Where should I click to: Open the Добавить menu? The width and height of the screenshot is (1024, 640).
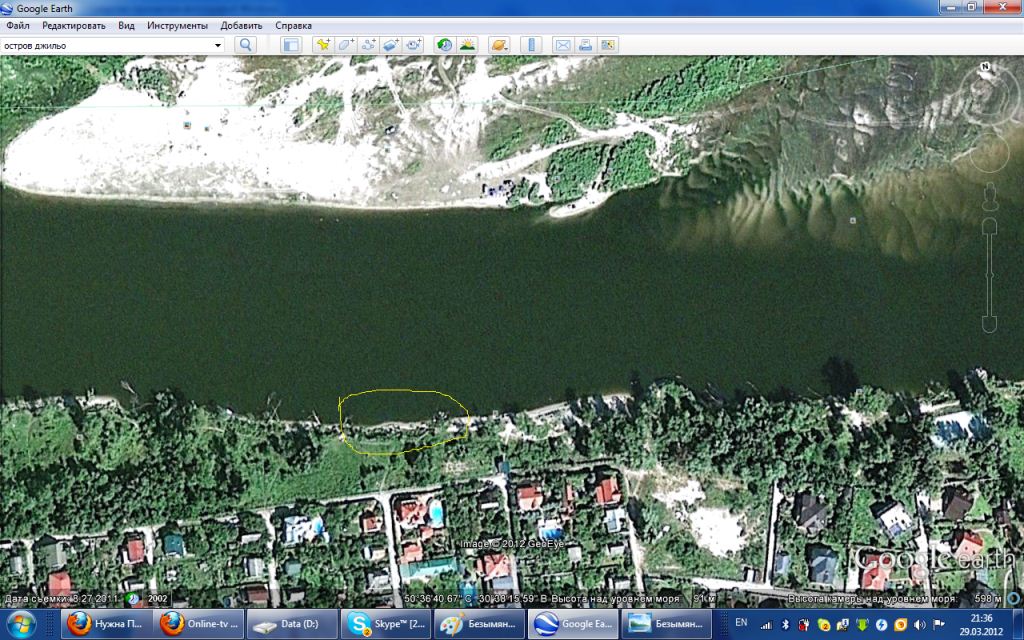[x=241, y=25]
